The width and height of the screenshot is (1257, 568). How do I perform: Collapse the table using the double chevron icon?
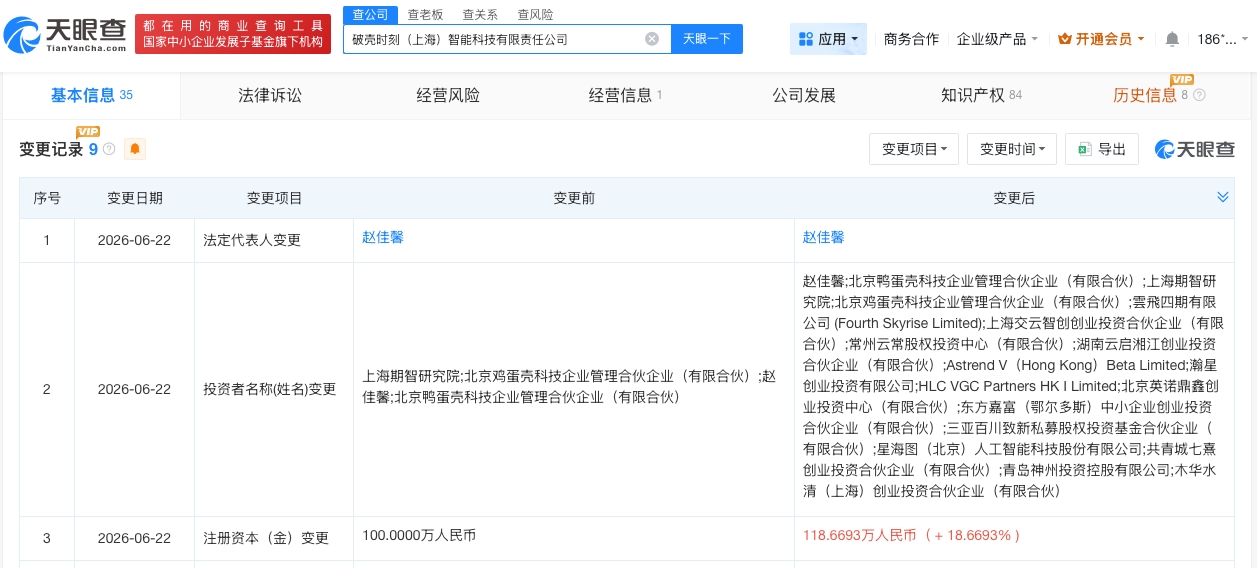(x=1222, y=197)
